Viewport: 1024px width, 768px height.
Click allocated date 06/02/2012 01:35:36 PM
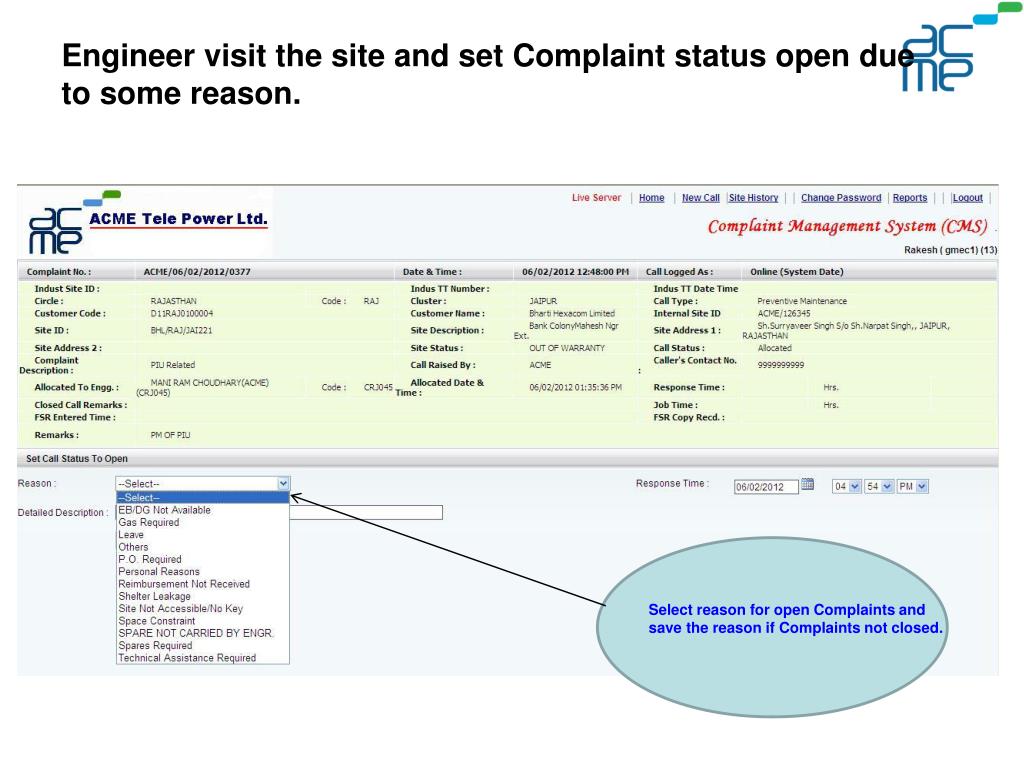[575, 387]
